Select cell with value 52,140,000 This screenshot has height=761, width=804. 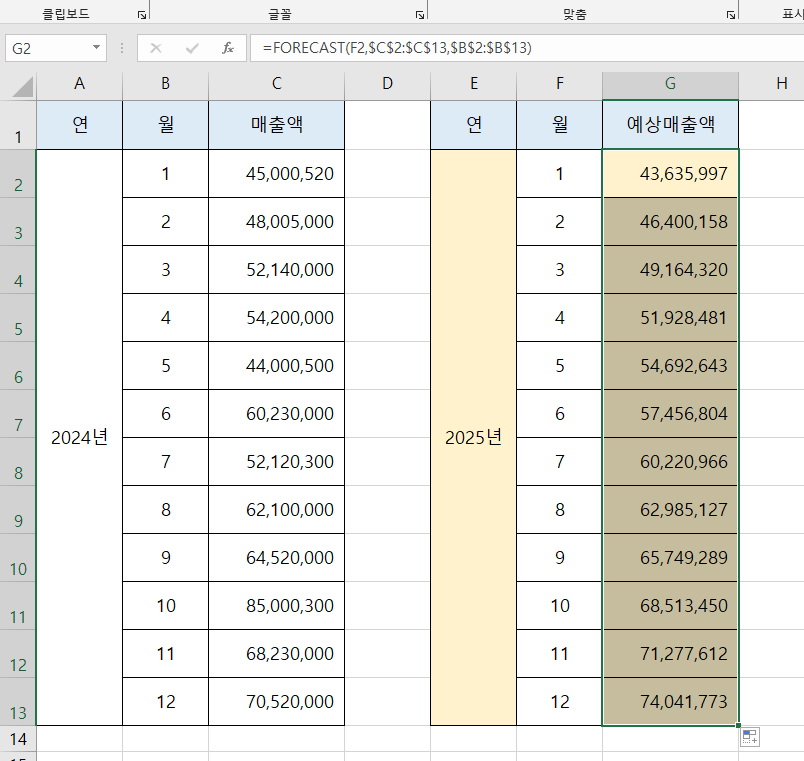pos(277,270)
